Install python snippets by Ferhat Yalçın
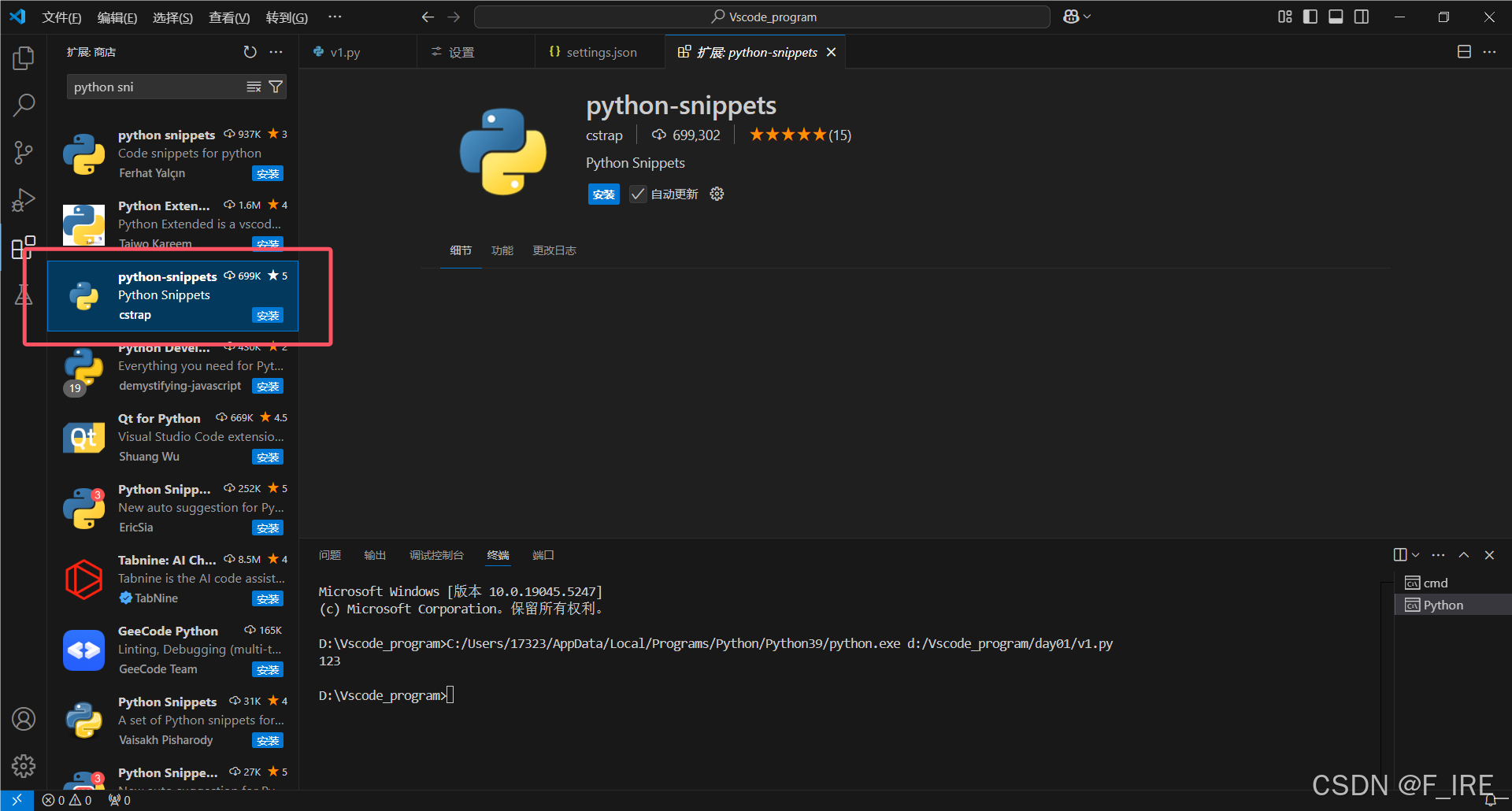1512x811 pixels. 268,173
